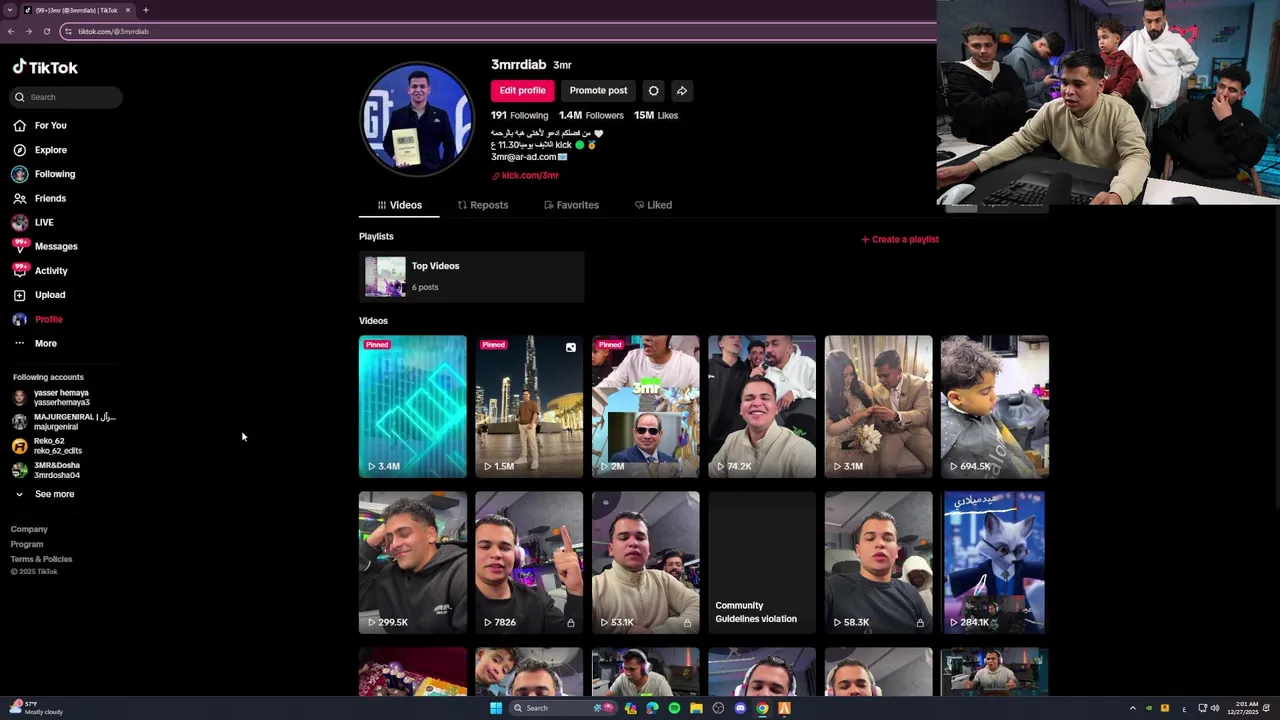Screen dimensions: 1280x720
Task: Open the LIVE section
Action: tap(33, 222)
